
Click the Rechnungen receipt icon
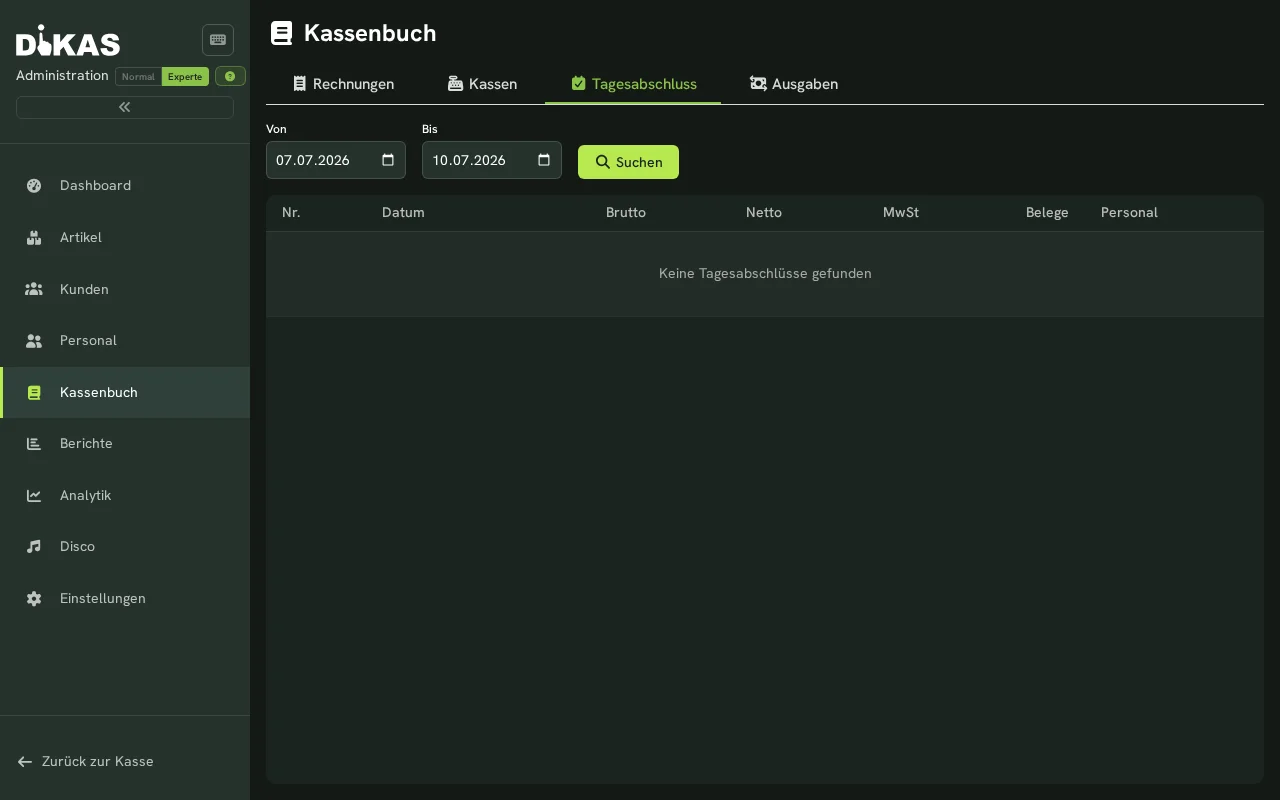299,84
